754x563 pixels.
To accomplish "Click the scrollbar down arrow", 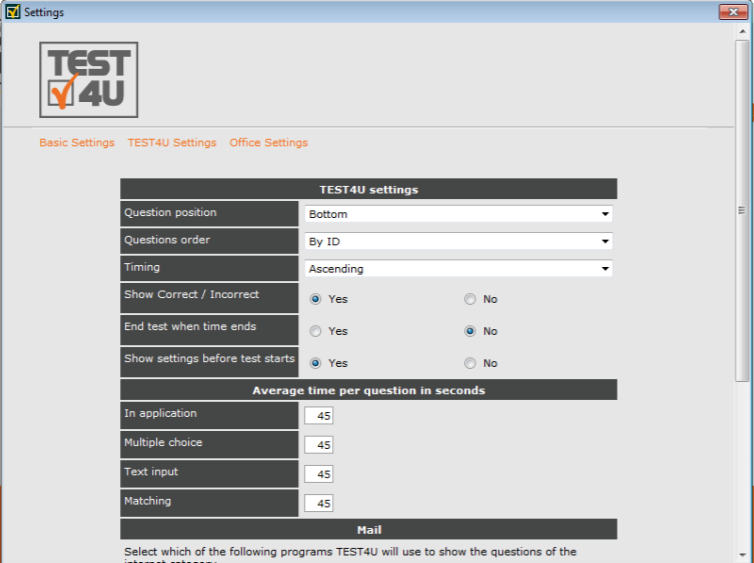I will tap(742, 555).
